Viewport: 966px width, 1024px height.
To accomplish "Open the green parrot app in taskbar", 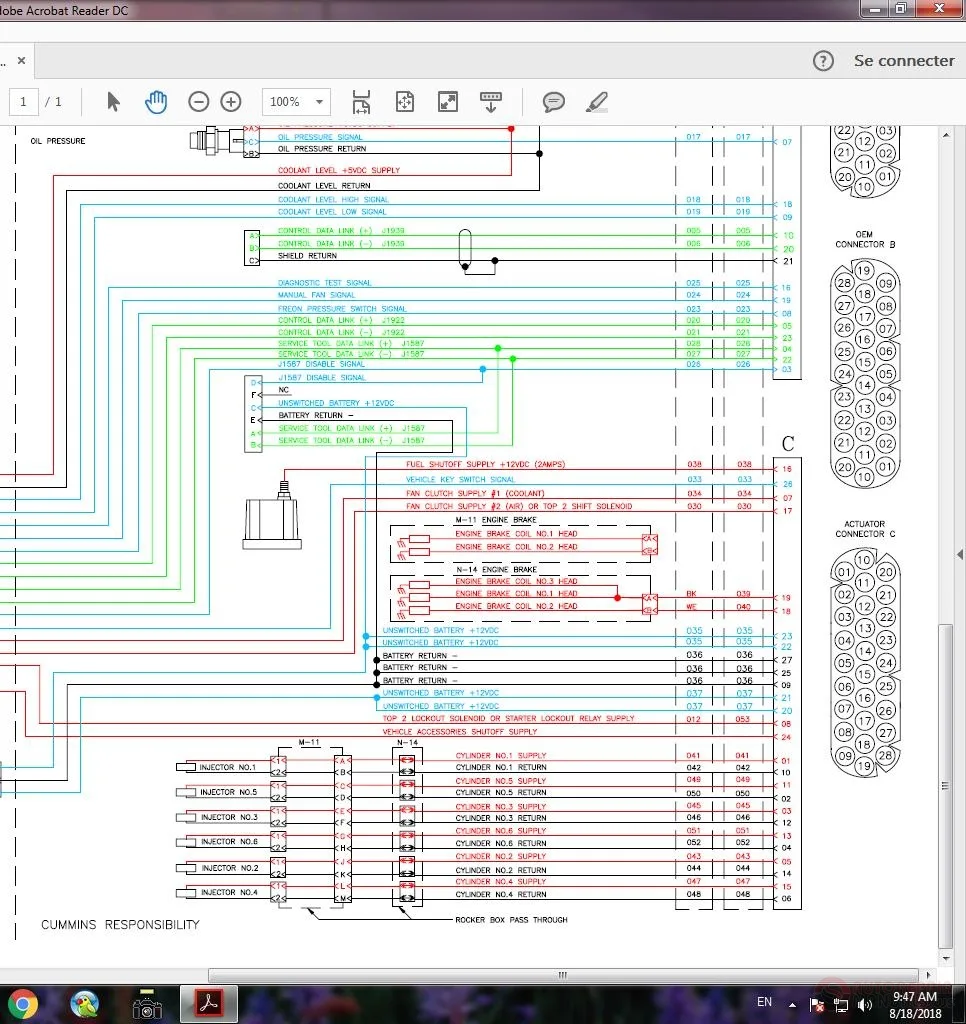I will coord(84,1004).
